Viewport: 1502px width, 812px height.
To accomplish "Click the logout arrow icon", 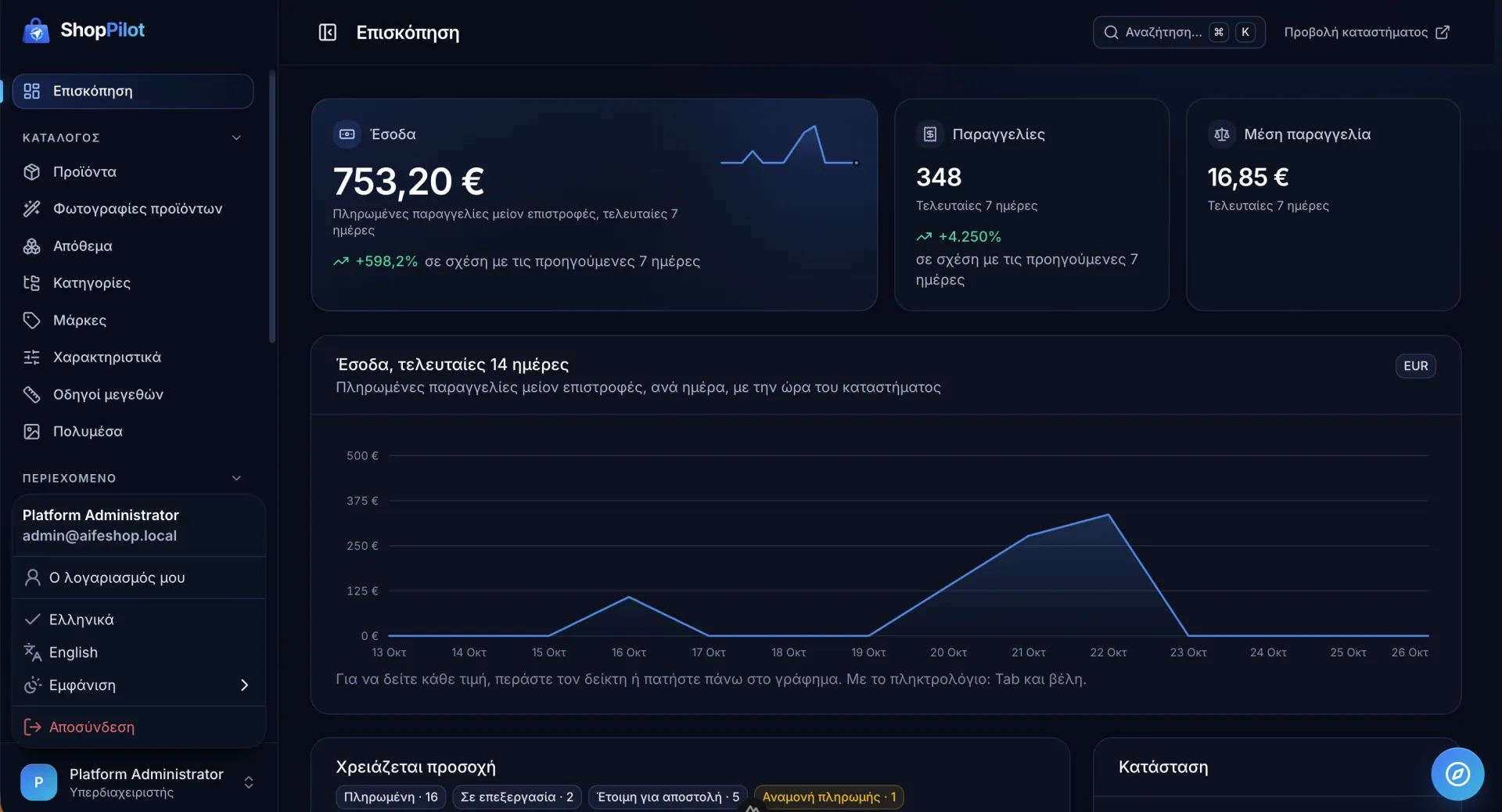I will point(32,727).
